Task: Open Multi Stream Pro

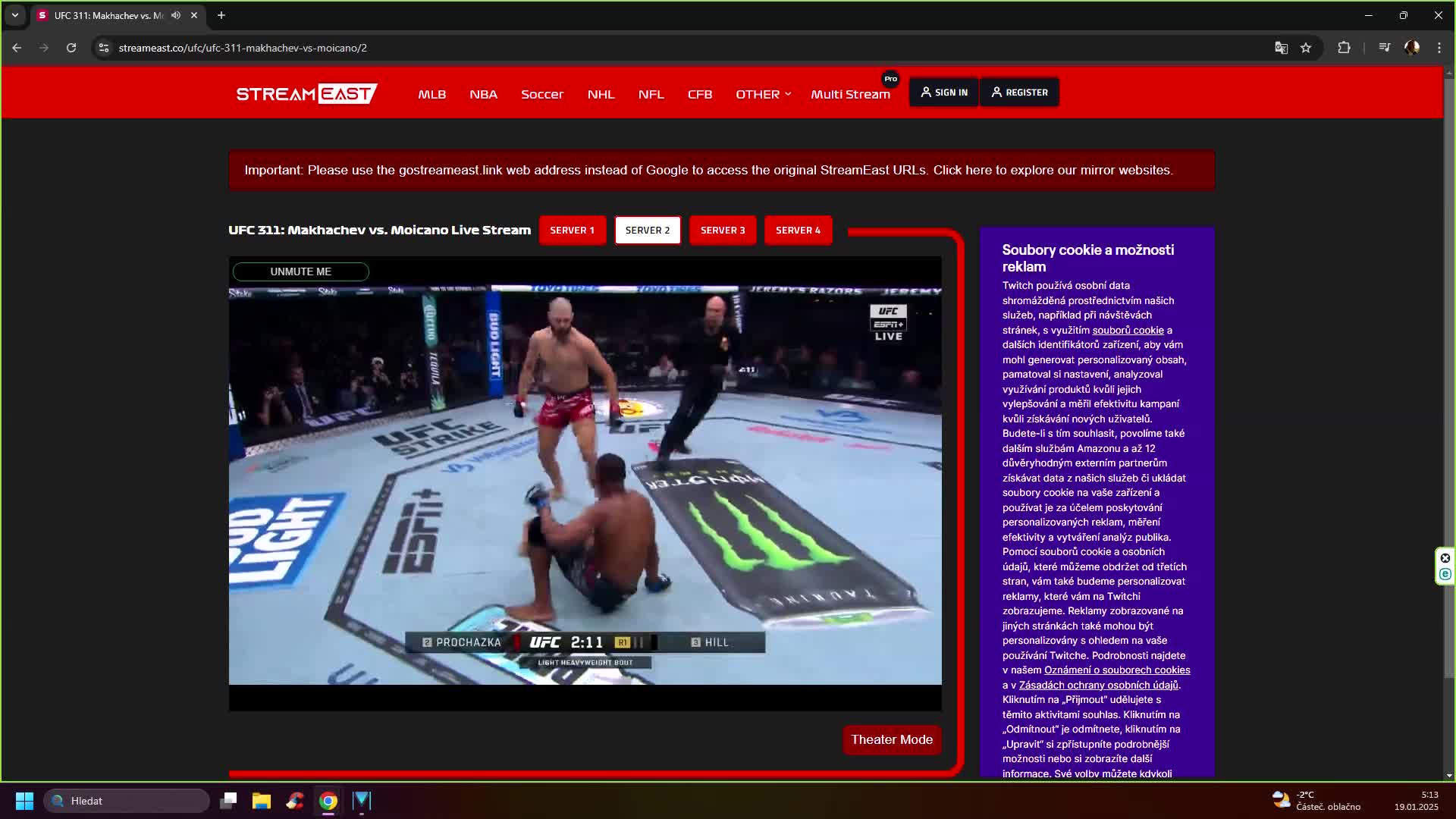Action: coord(851,94)
